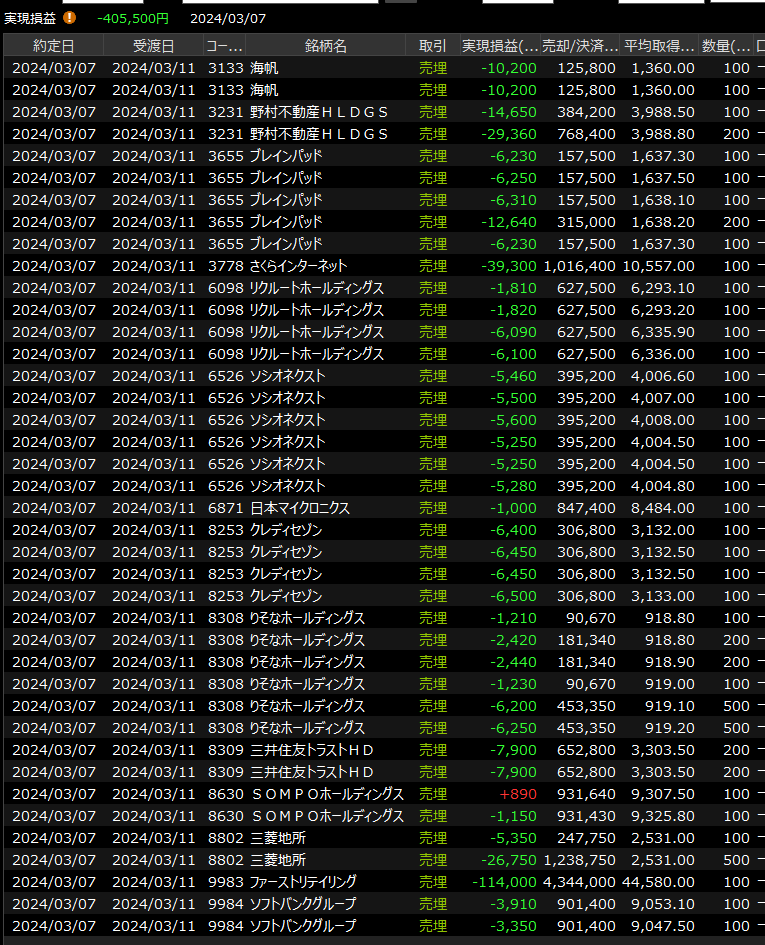Sort by the 実現損益 column header
Viewport: 765px width, 945px height.
coord(498,46)
